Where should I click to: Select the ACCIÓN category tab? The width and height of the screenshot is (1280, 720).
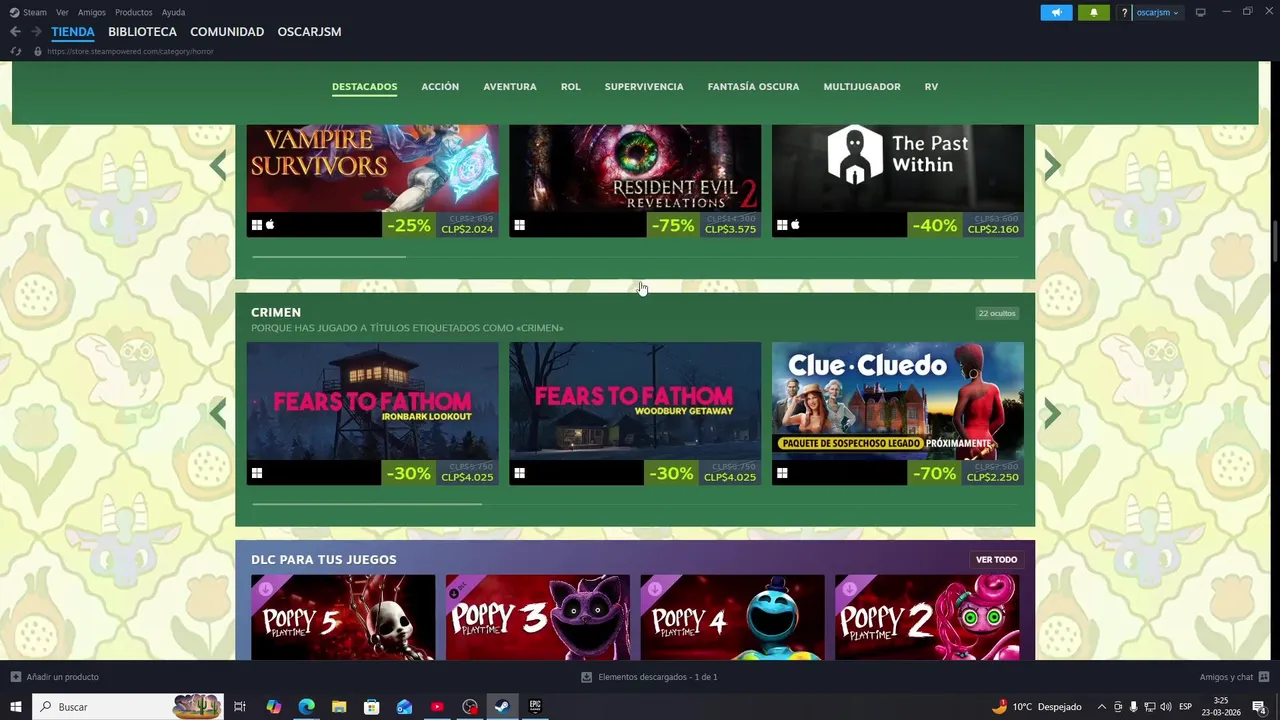(x=440, y=87)
